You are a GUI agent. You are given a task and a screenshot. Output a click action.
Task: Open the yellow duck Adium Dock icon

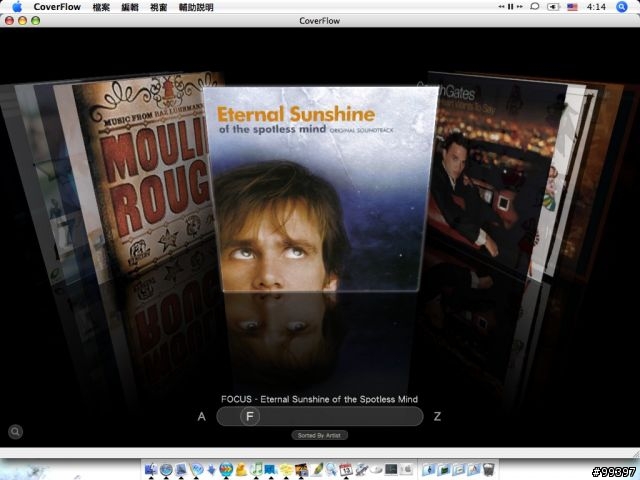click(x=241, y=469)
